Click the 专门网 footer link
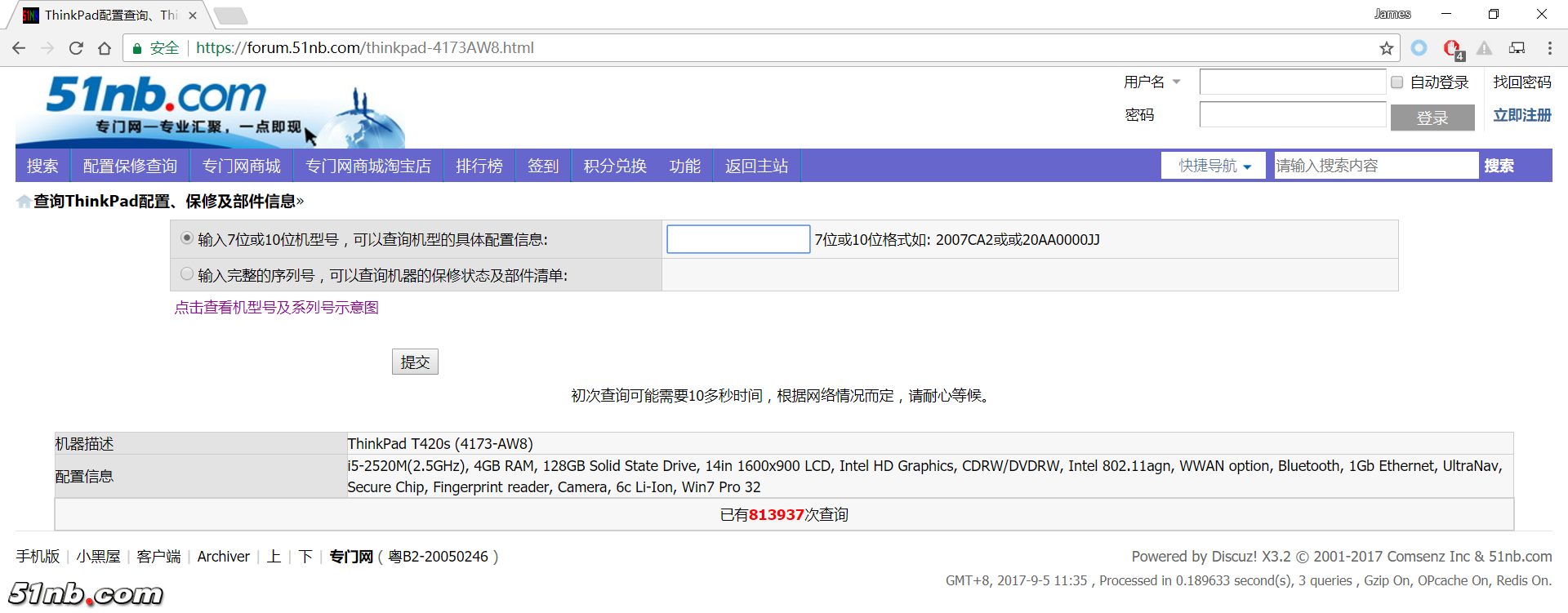 point(351,557)
